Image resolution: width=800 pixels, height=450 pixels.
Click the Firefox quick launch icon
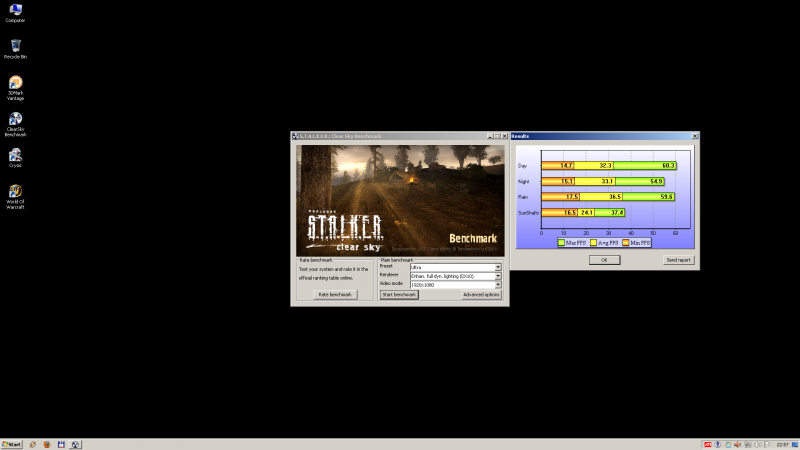[x=47, y=444]
